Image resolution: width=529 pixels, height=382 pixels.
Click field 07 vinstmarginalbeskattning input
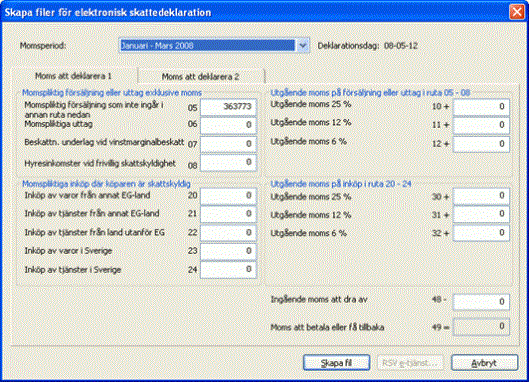tap(228, 144)
